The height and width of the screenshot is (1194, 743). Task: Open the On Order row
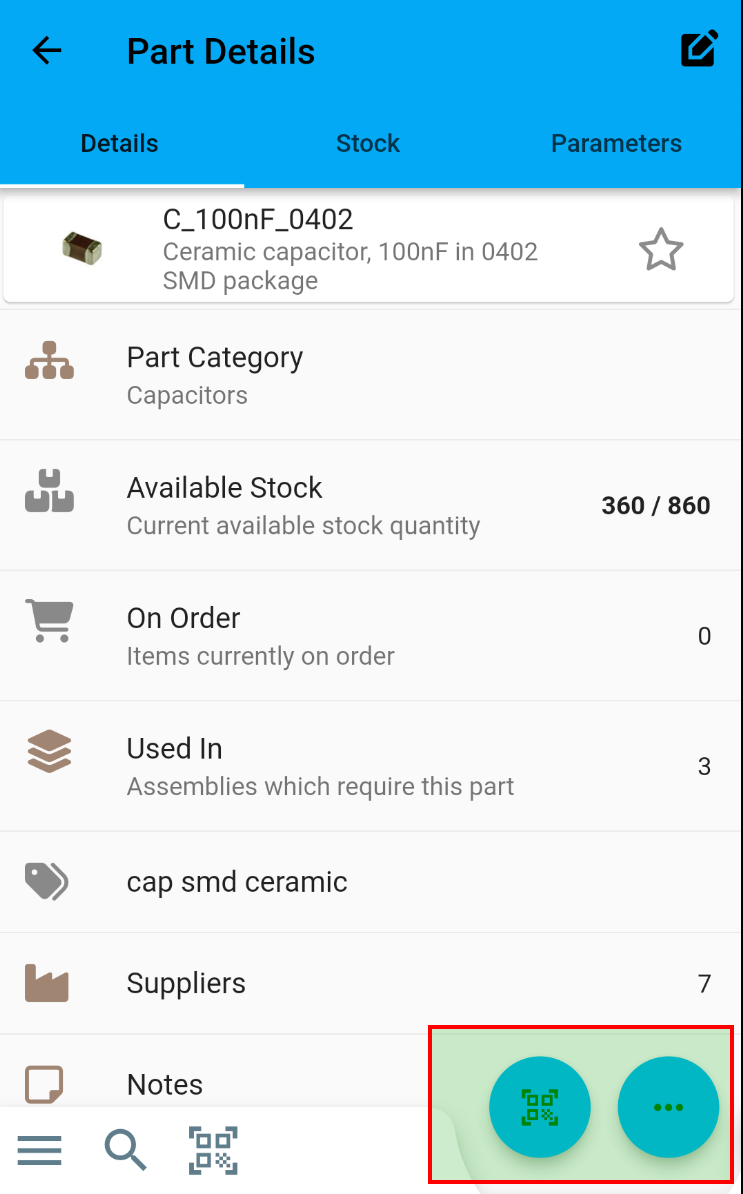click(x=370, y=636)
